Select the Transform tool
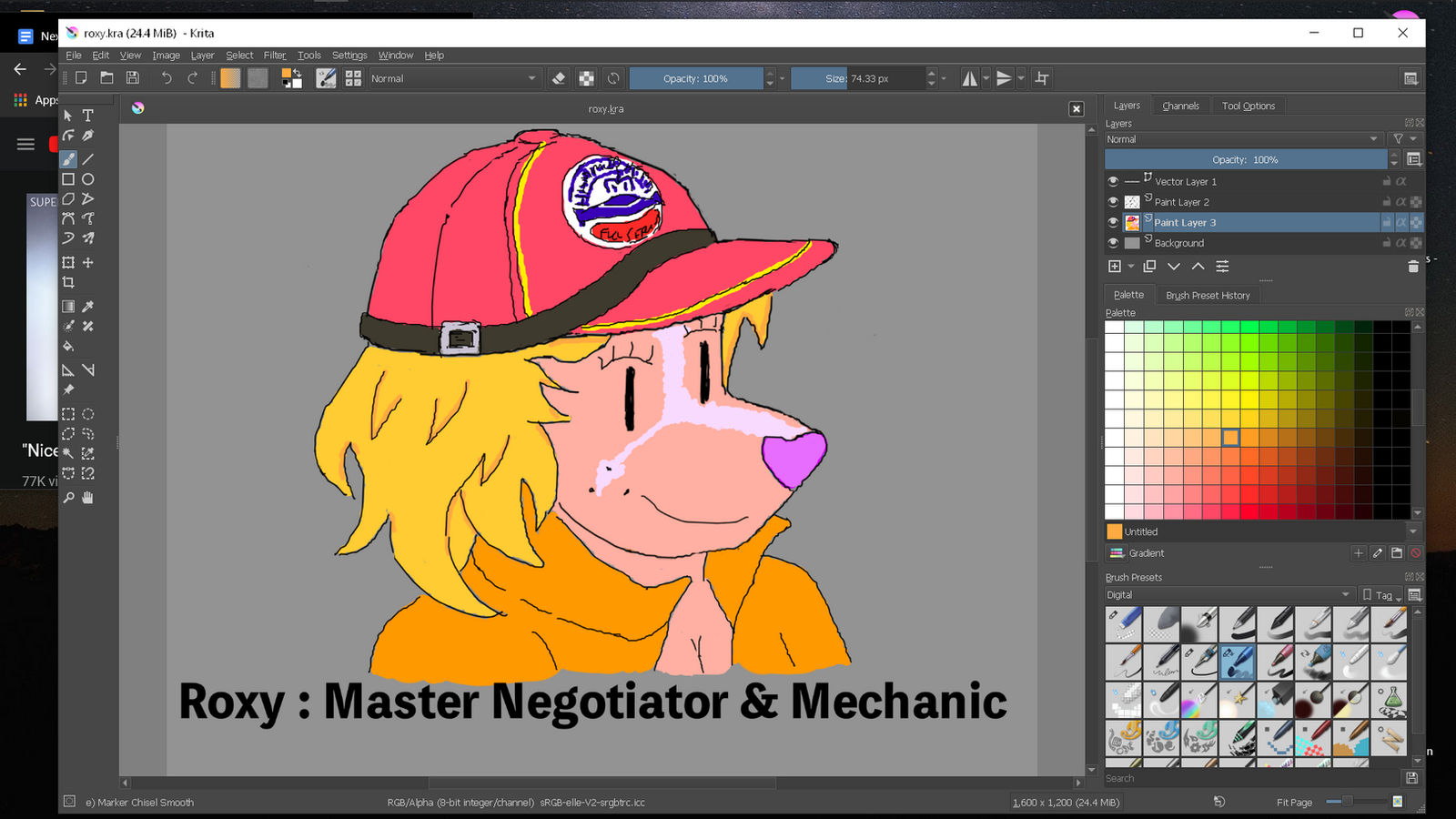This screenshot has width=1456, height=819. (68, 263)
